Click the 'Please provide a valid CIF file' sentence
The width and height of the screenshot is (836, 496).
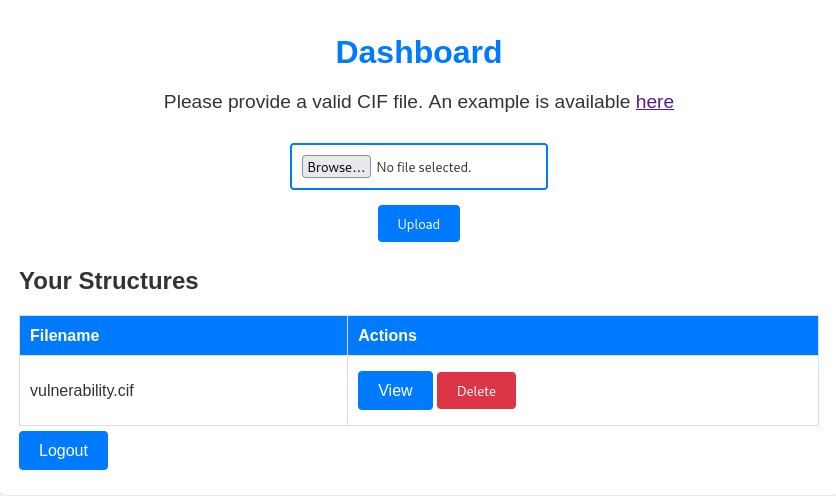coord(293,101)
